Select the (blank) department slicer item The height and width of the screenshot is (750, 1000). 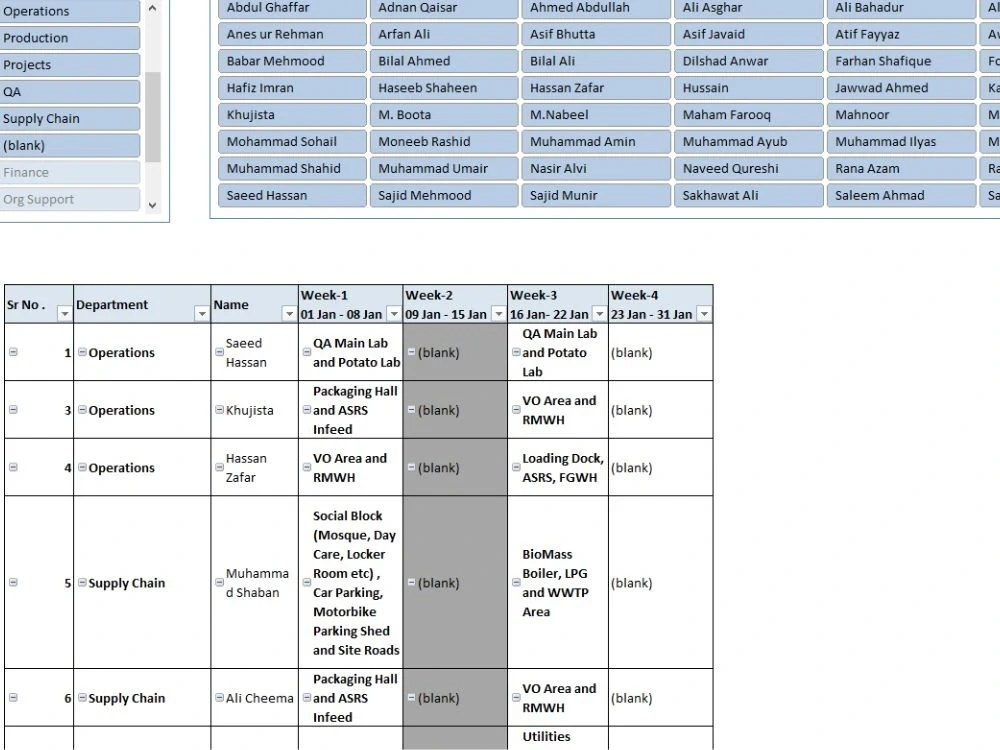70,145
